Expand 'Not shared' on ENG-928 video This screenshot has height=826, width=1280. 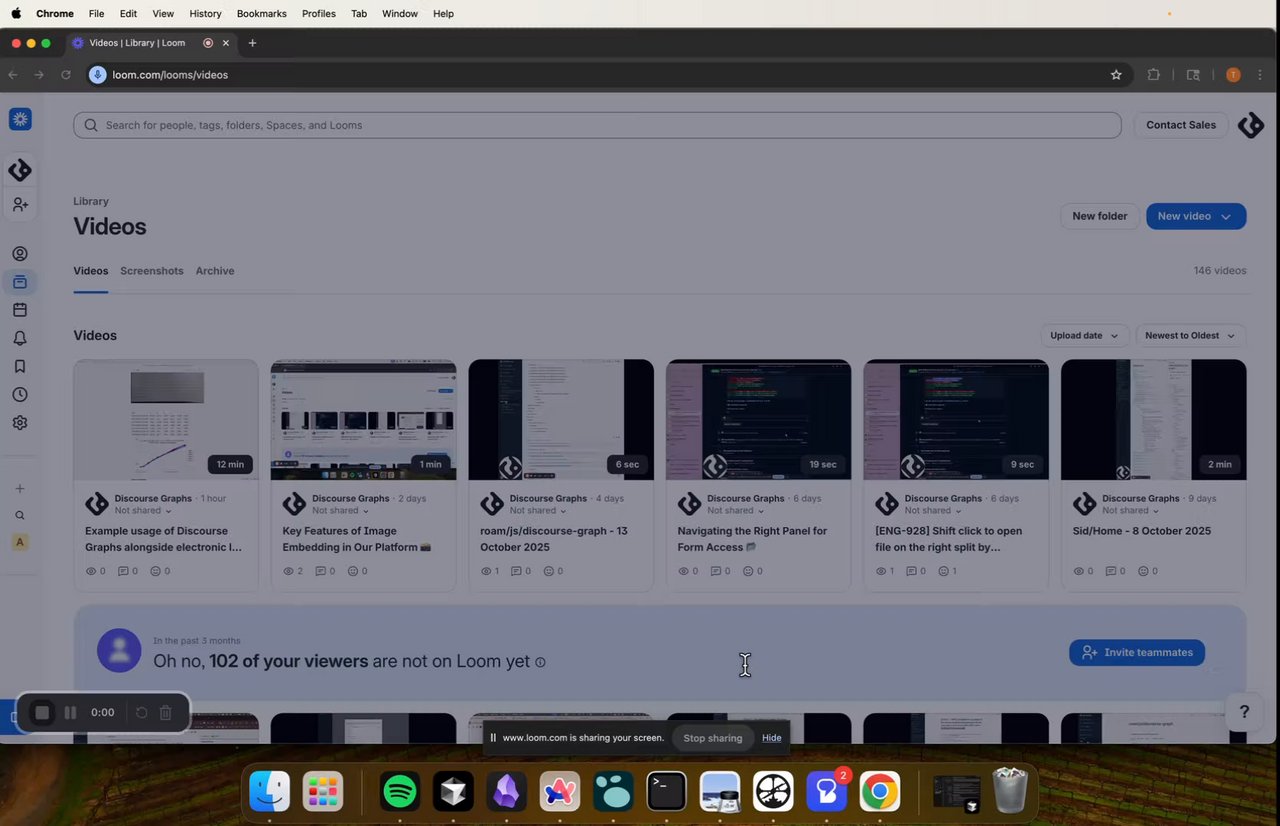click(933, 511)
